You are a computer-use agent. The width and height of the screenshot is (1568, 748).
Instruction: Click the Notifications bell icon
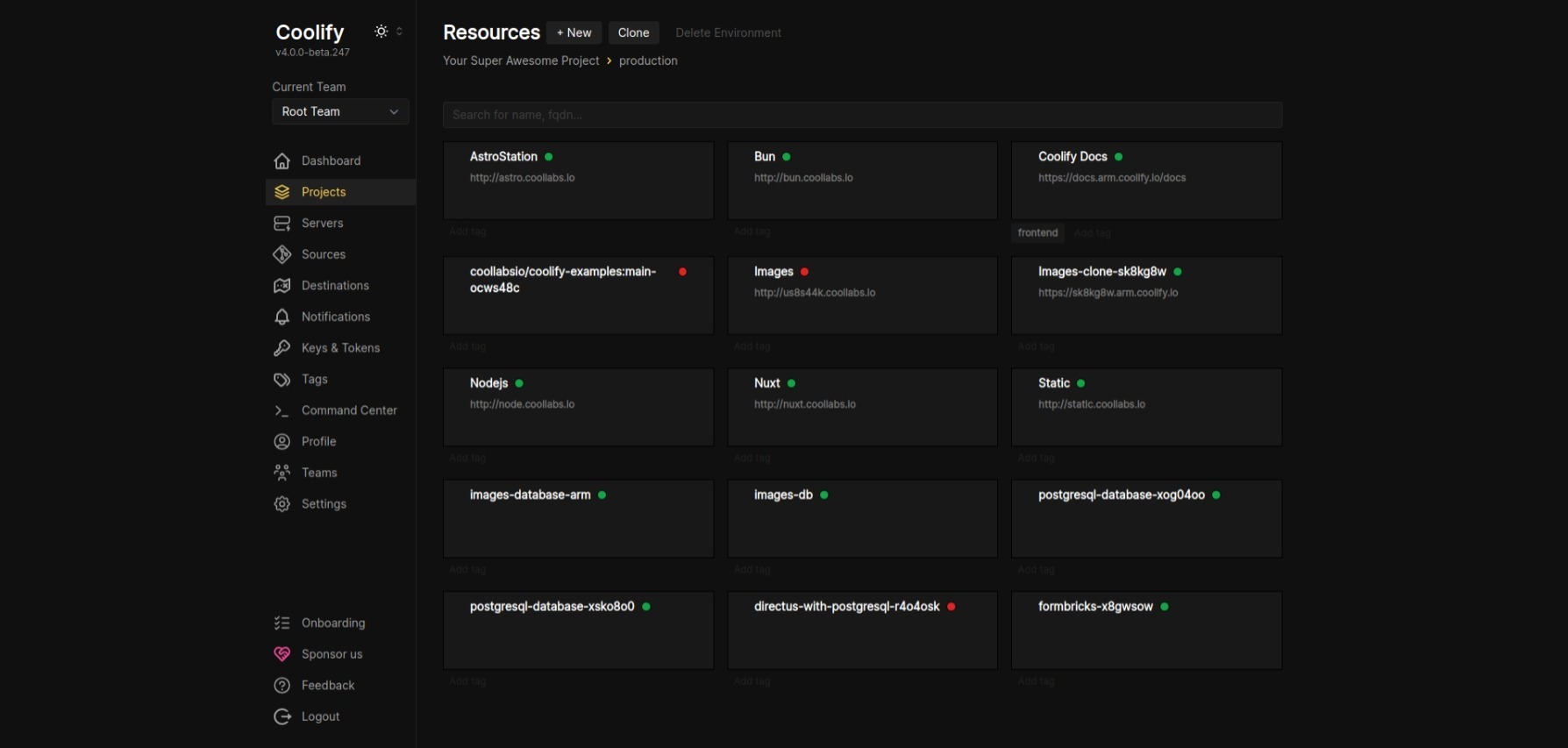pyautogui.click(x=282, y=317)
